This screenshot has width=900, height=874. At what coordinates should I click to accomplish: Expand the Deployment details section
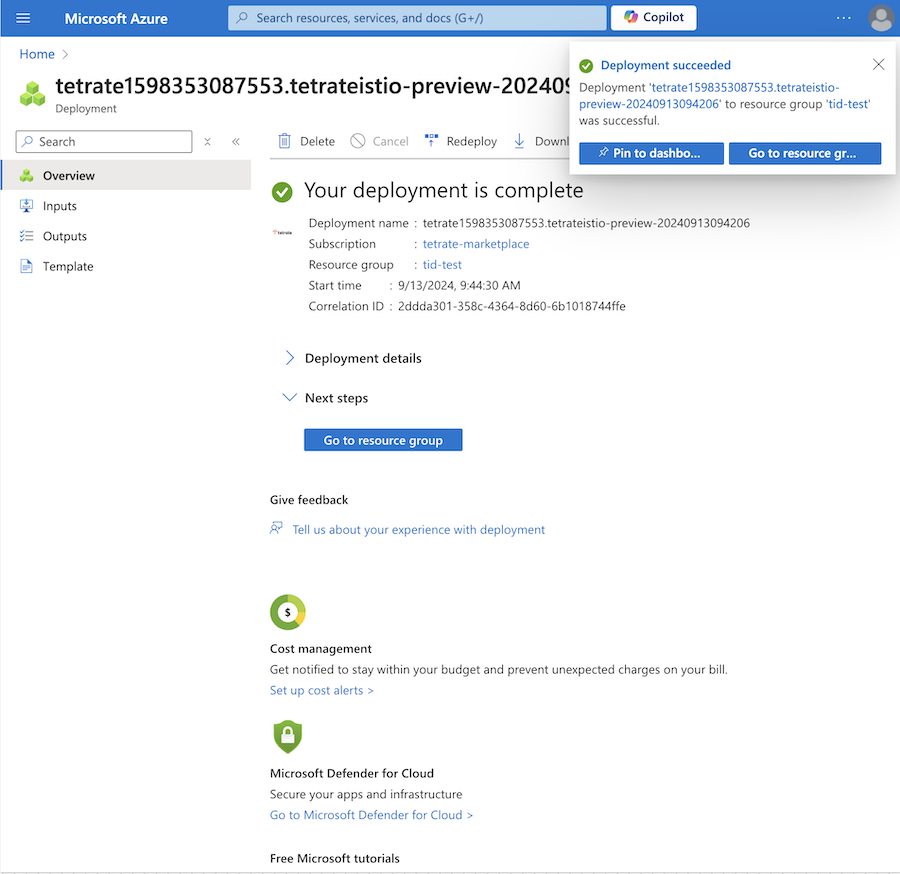(363, 358)
